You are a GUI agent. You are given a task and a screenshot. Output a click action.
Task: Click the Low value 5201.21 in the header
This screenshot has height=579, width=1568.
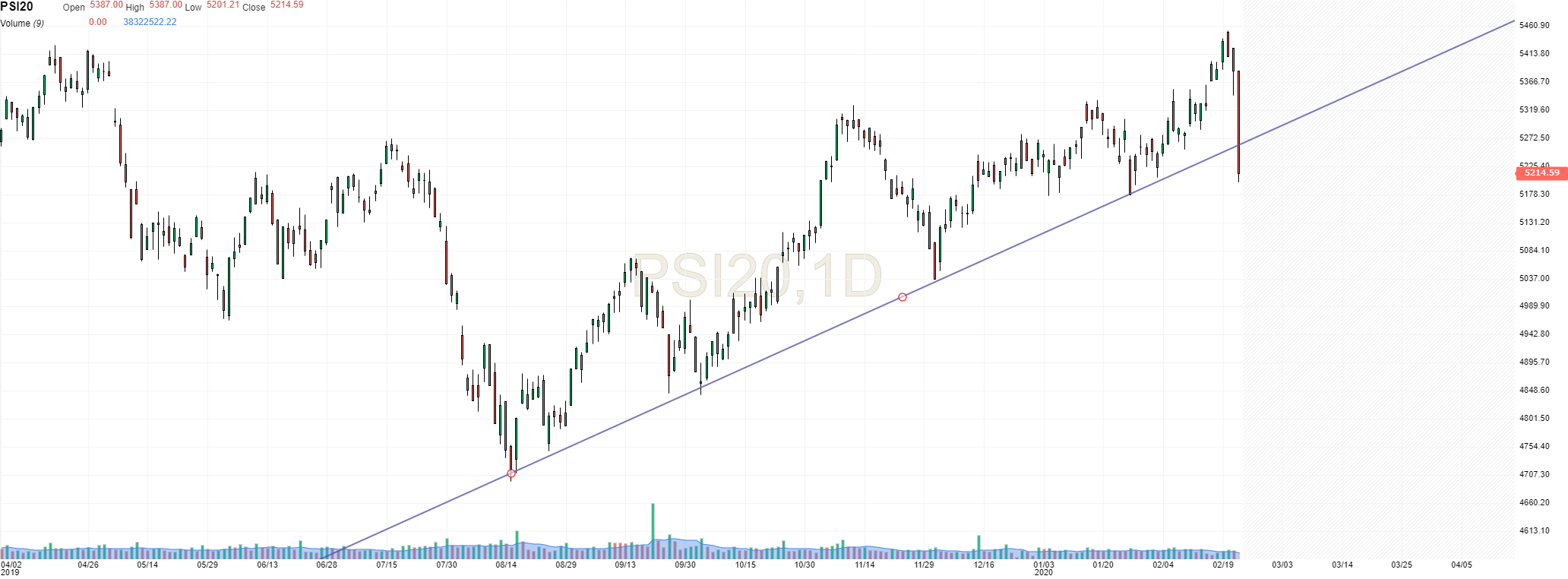[223, 5]
